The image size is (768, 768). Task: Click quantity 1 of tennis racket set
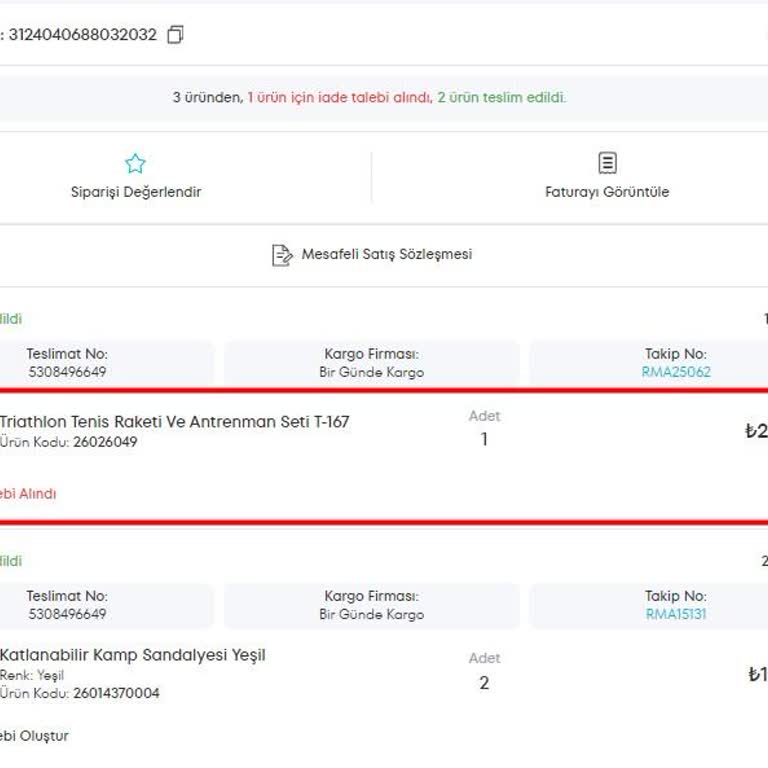(x=484, y=439)
